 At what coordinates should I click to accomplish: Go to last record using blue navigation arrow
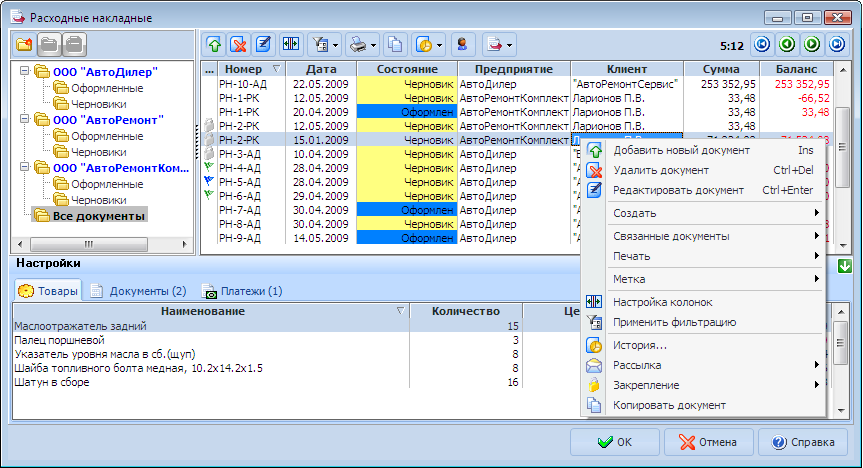836,45
